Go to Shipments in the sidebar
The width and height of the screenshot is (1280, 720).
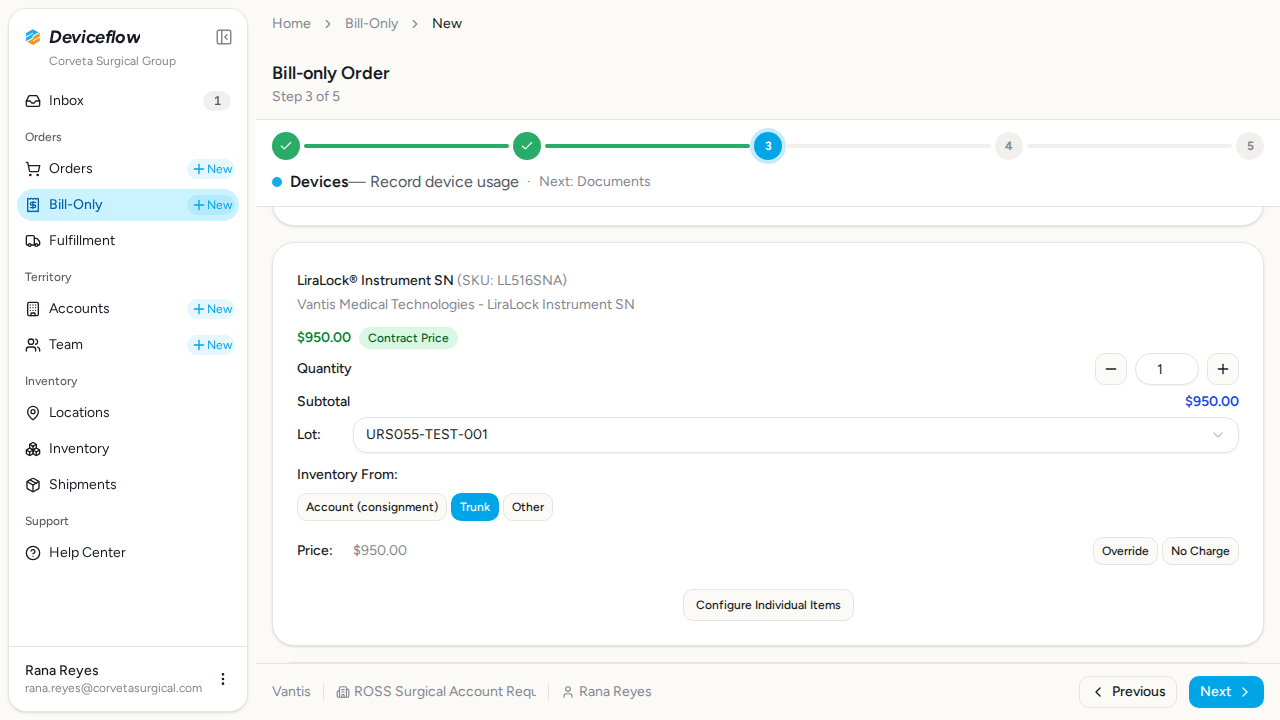pos(128,485)
